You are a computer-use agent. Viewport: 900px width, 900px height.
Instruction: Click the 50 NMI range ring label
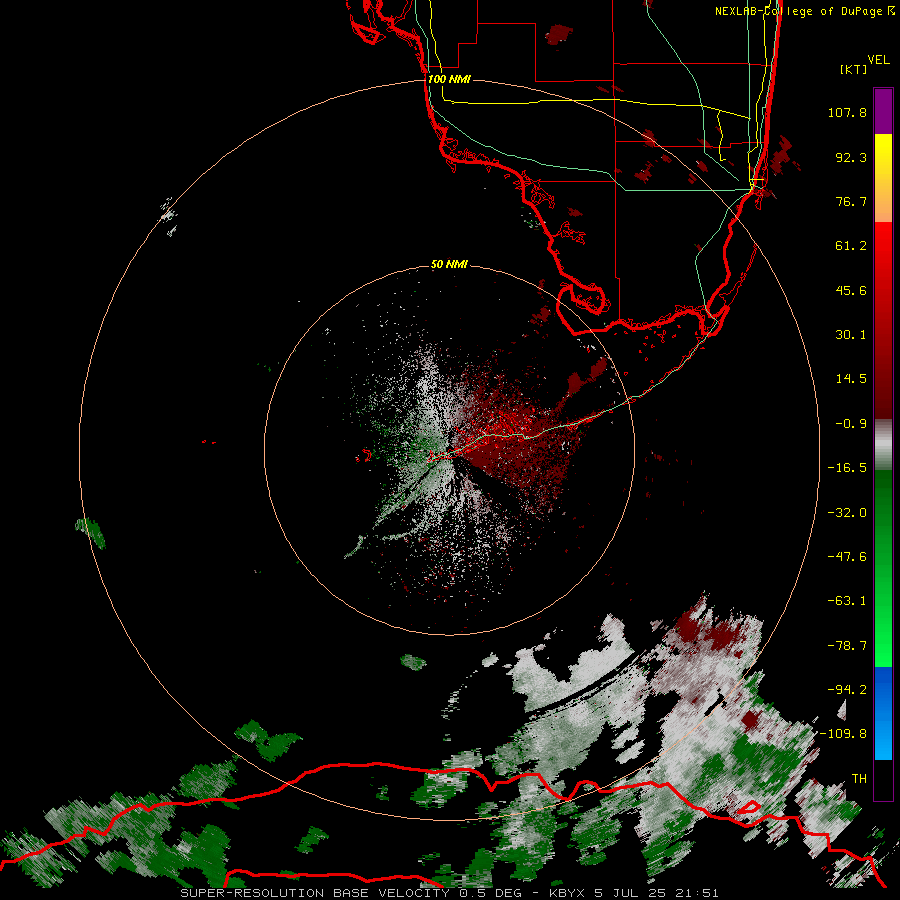coord(449,265)
